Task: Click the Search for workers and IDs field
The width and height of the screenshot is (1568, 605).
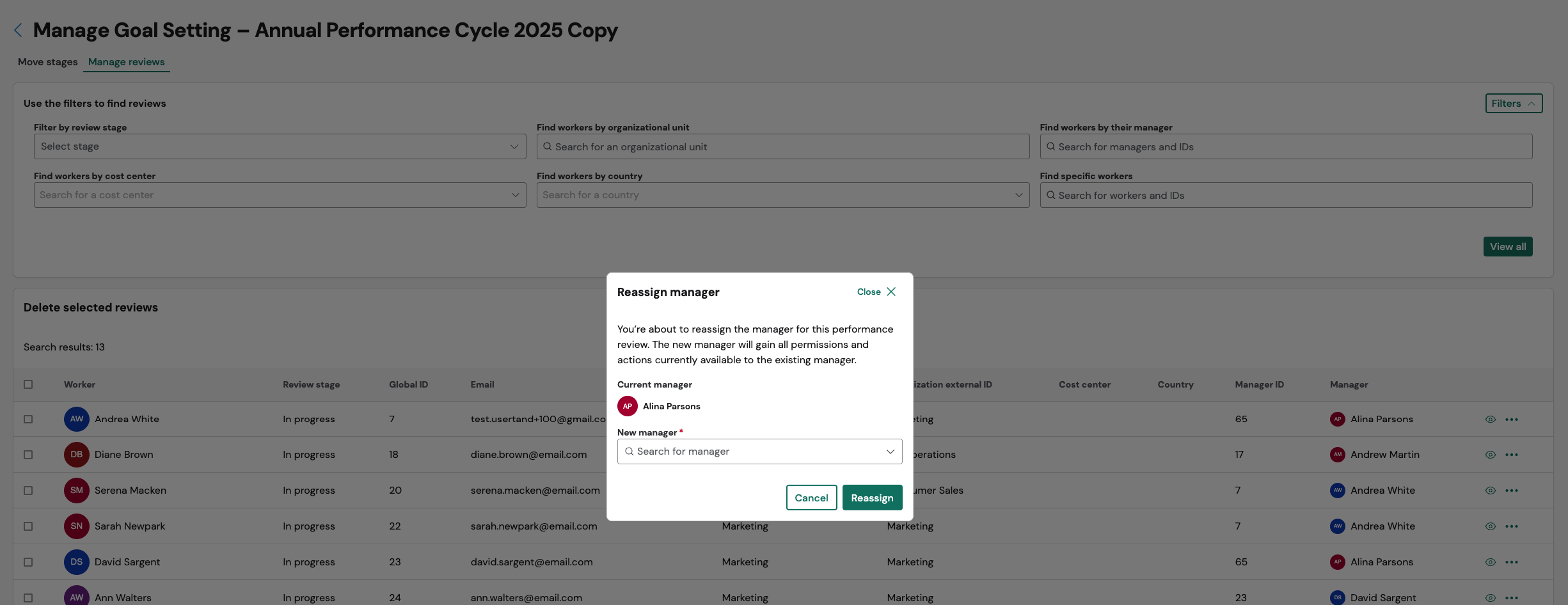Action: click(x=1286, y=195)
